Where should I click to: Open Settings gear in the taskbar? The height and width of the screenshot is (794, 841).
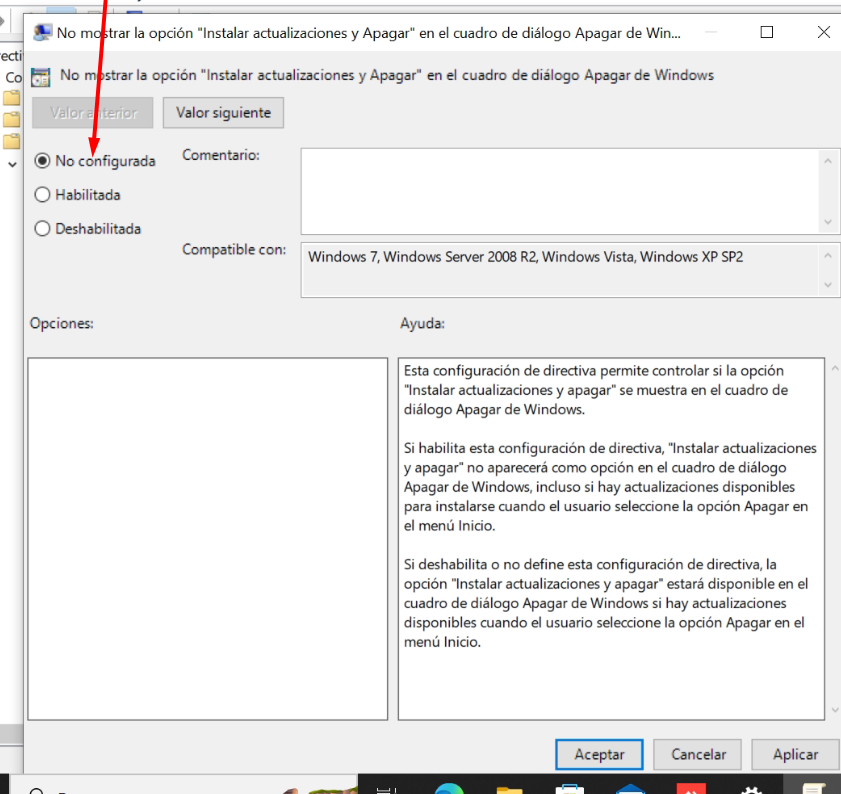click(751, 788)
